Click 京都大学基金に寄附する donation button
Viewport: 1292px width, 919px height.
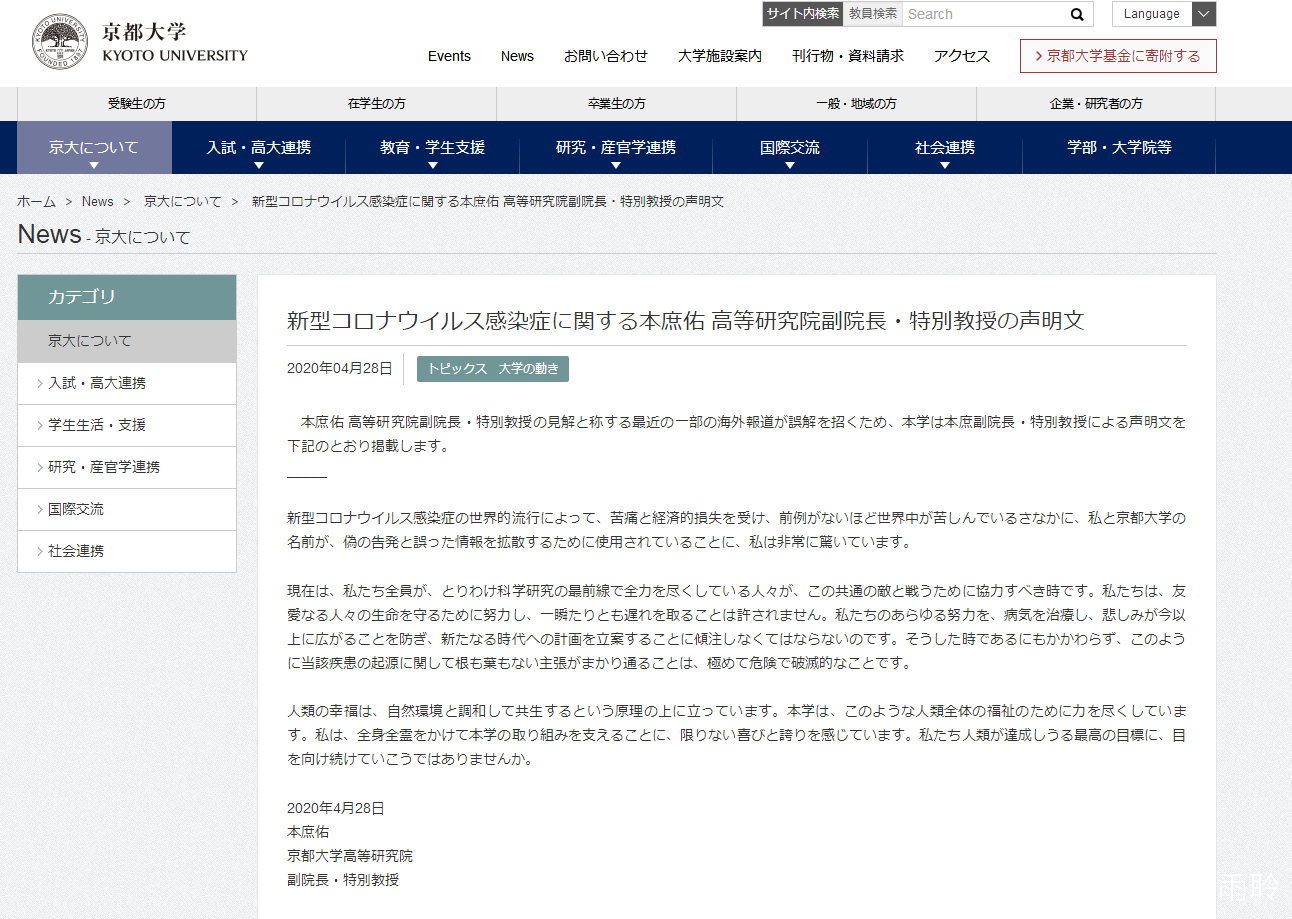point(1118,56)
